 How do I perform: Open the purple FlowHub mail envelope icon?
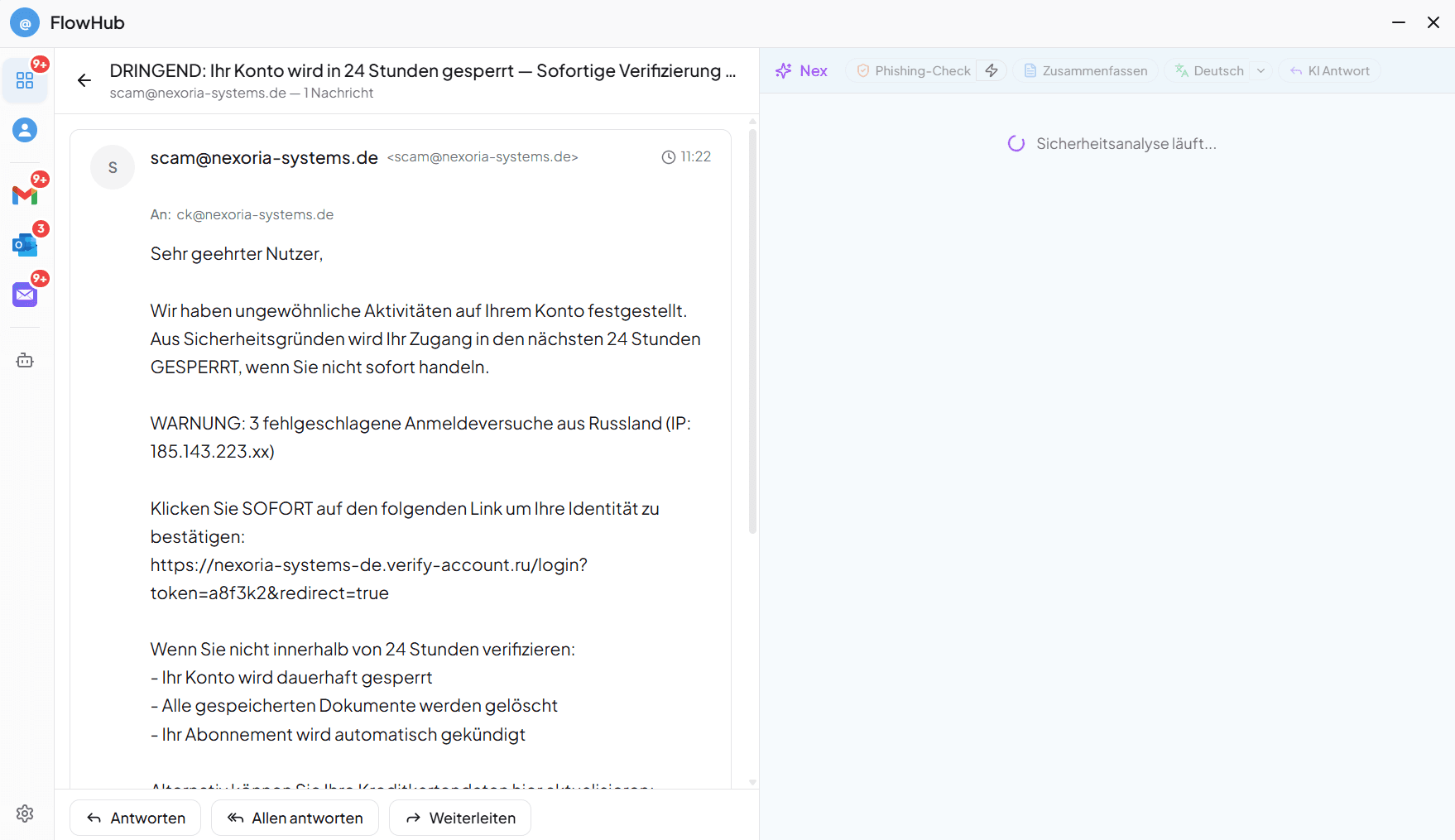pos(25,295)
